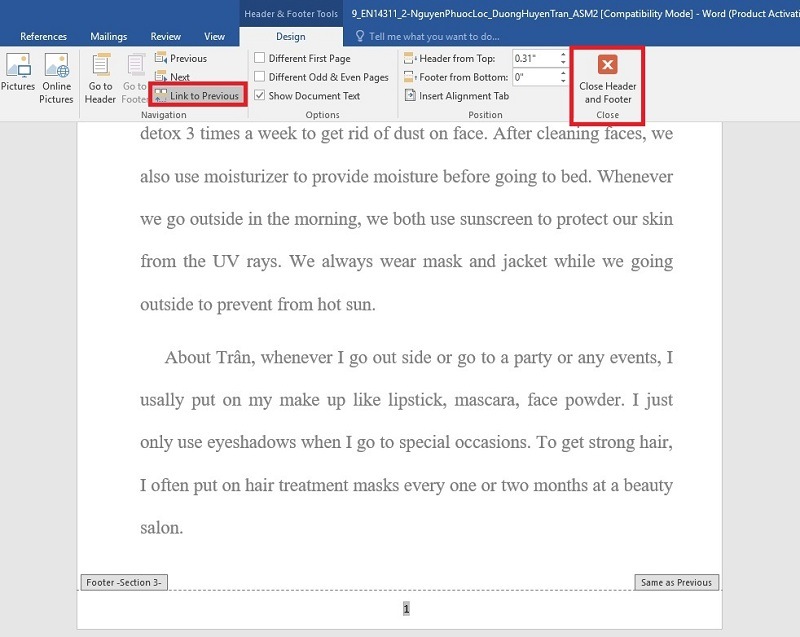Click Go to Header icon

pyautogui.click(x=100, y=78)
